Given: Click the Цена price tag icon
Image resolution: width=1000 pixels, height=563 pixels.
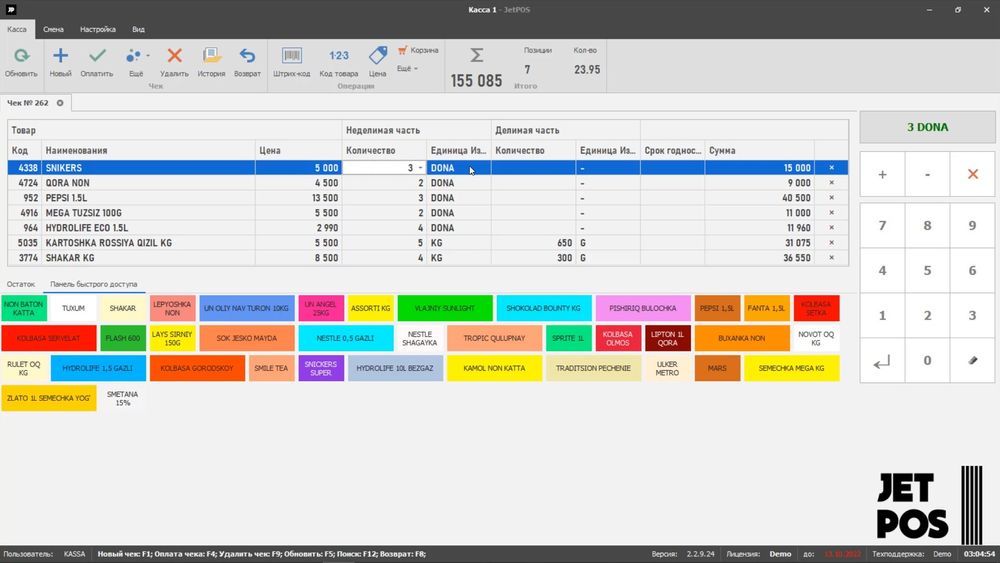Looking at the screenshot, I should (x=378, y=56).
